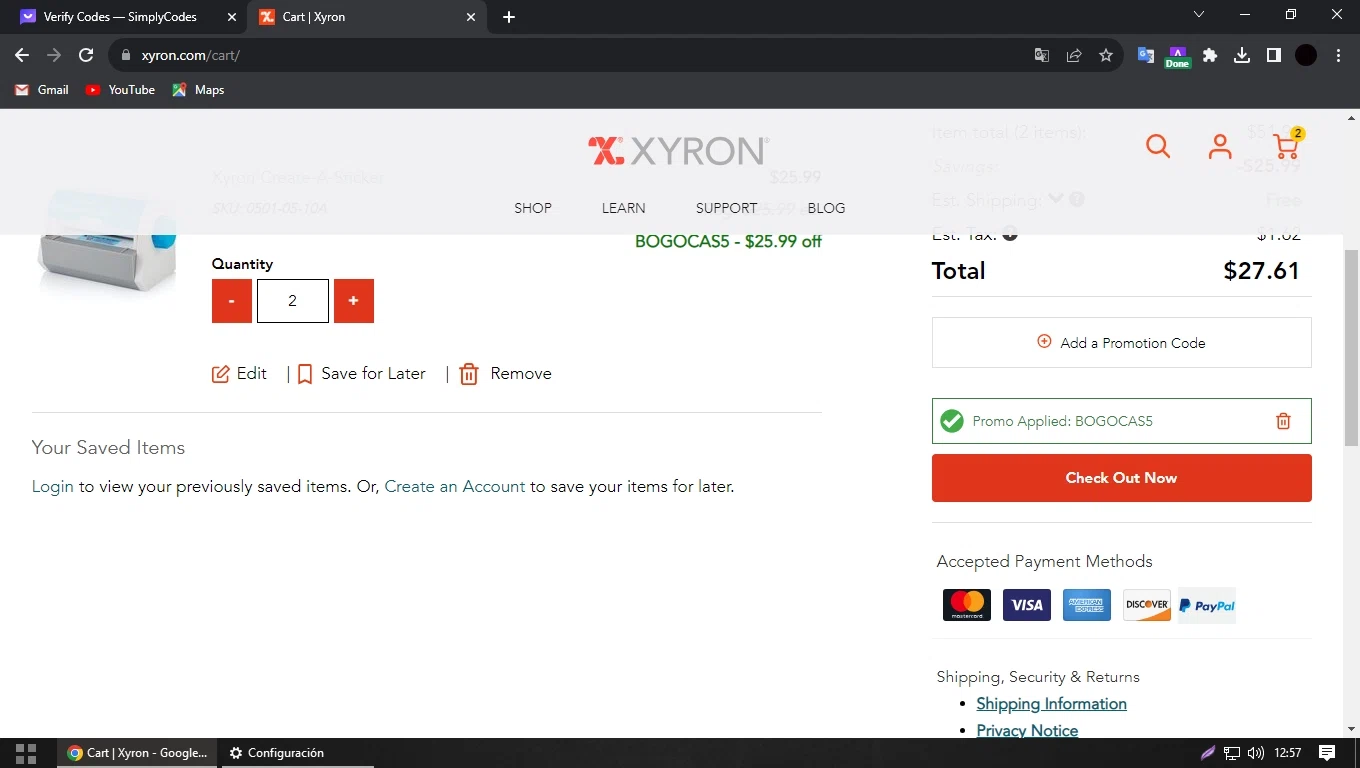Open the network tray icon
Viewport: 1360px width, 768px height.
(x=1232, y=753)
